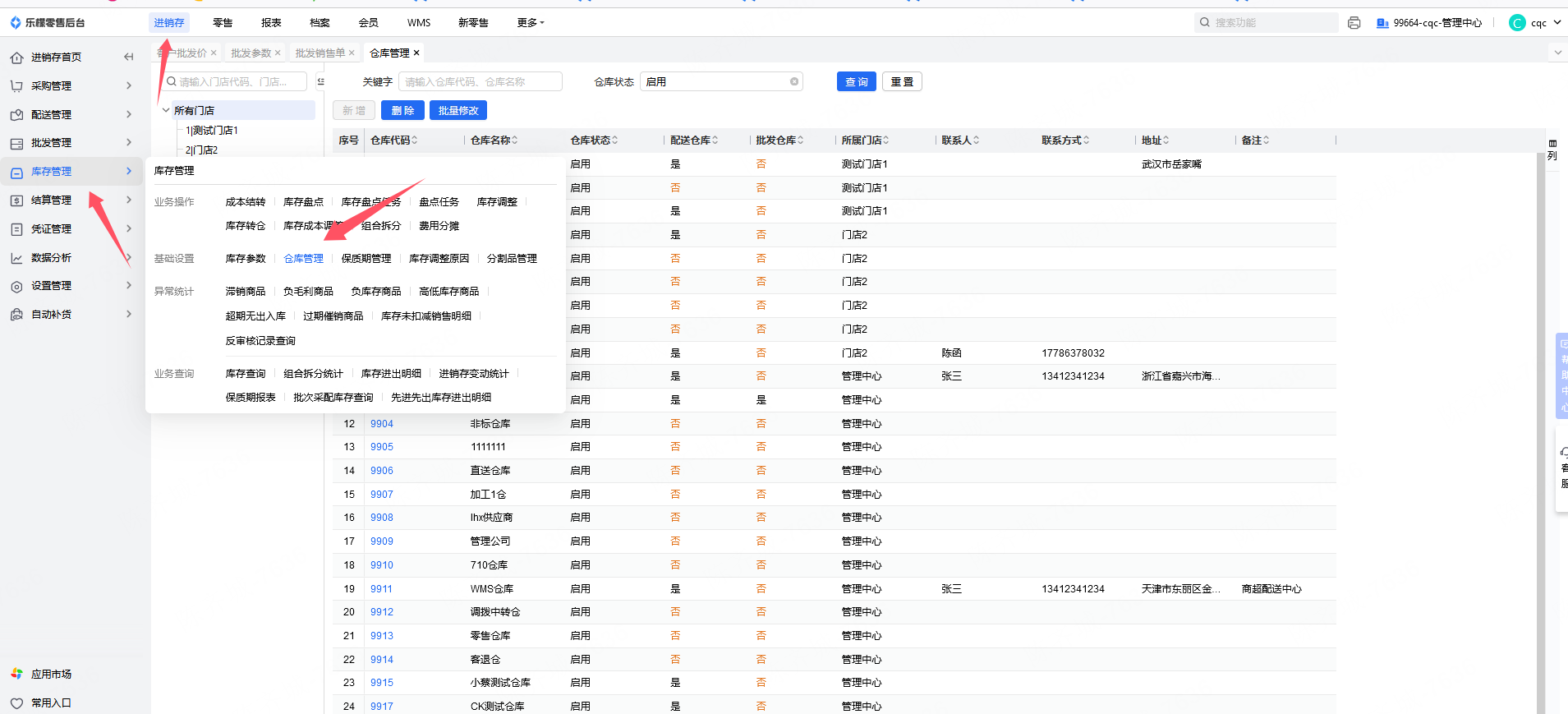Click the store code search field
This screenshot has height=714, width=1568.
coord(236,81)
